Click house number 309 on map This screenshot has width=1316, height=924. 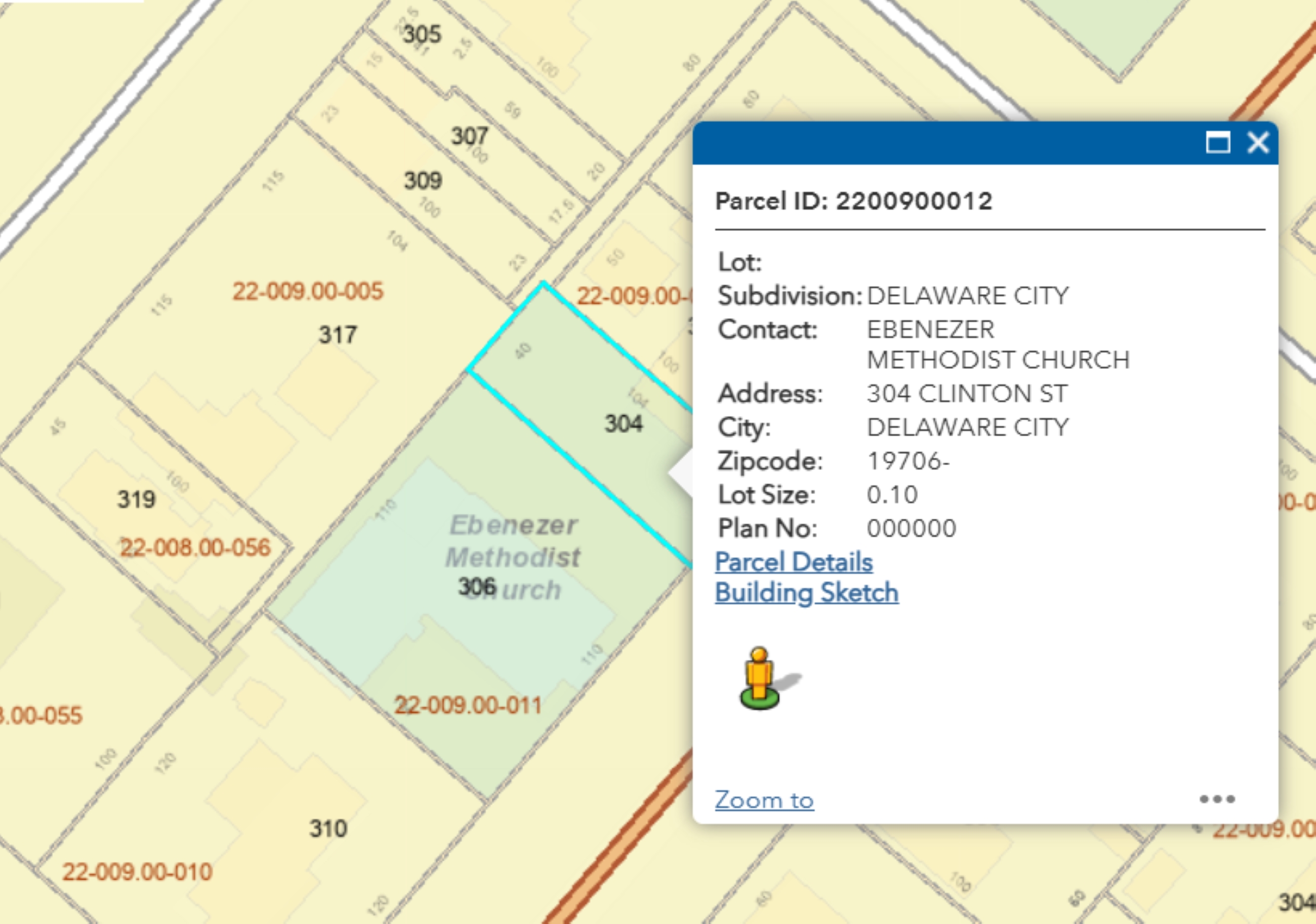(x=423, y=181)
